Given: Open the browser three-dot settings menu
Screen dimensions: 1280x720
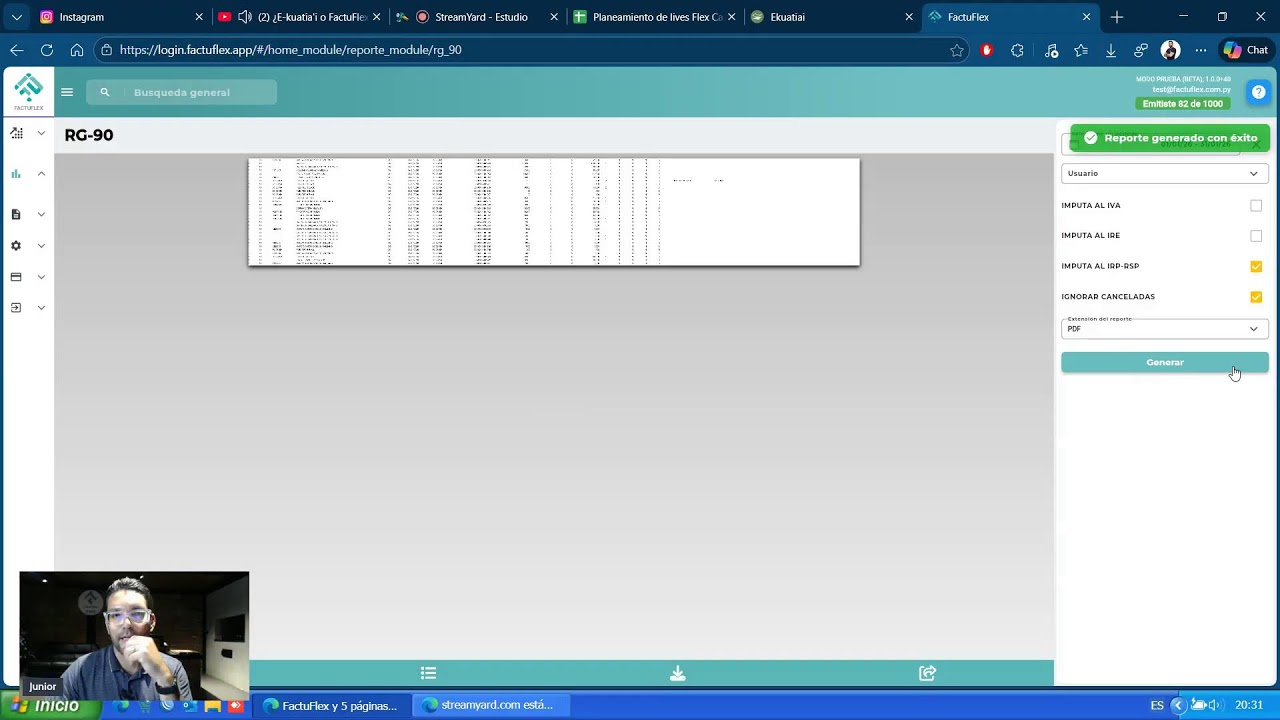Looking at the screenshot, I should point(1201,50).
